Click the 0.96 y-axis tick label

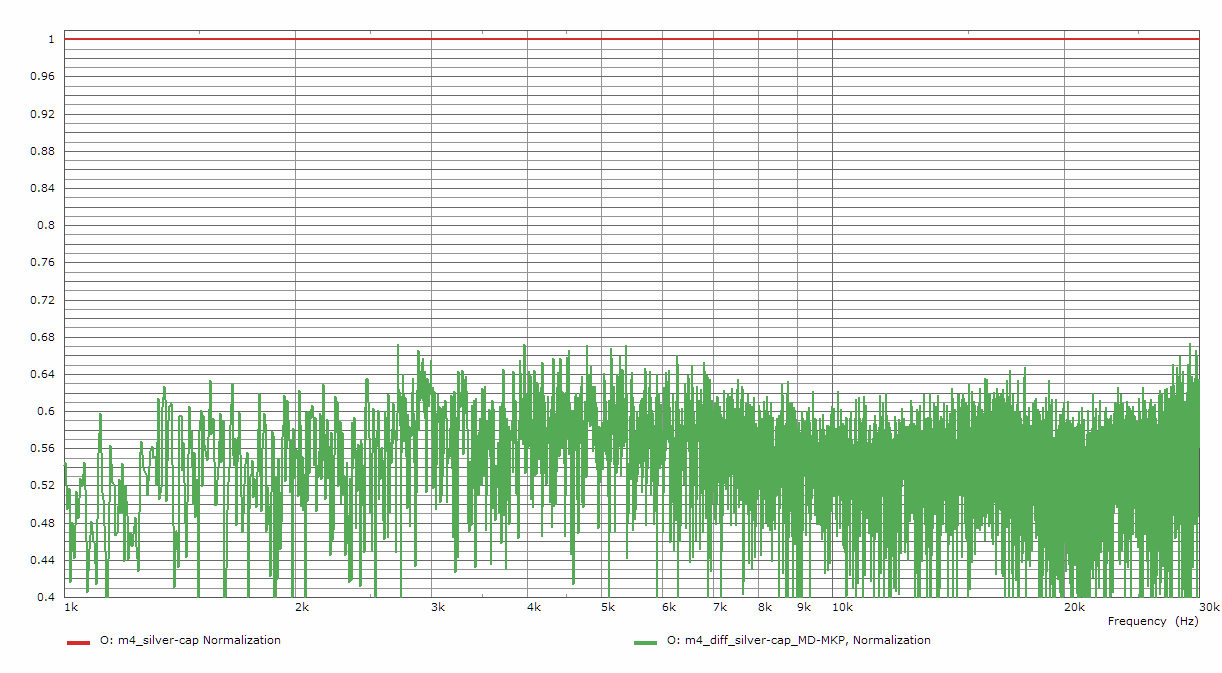coord(43,77)
